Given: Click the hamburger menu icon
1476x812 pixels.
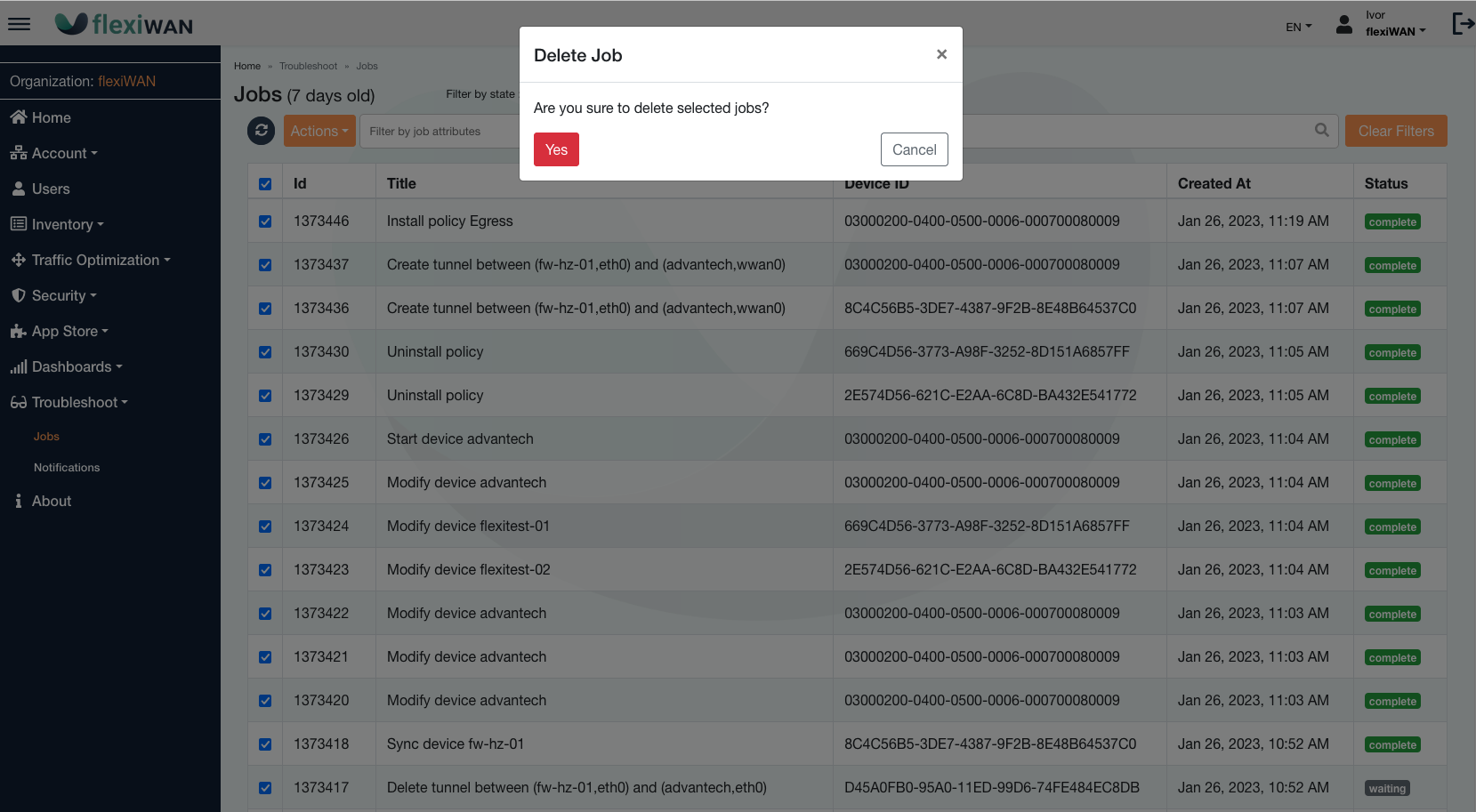Looking at the screenshot, I should tap(19, 24).
